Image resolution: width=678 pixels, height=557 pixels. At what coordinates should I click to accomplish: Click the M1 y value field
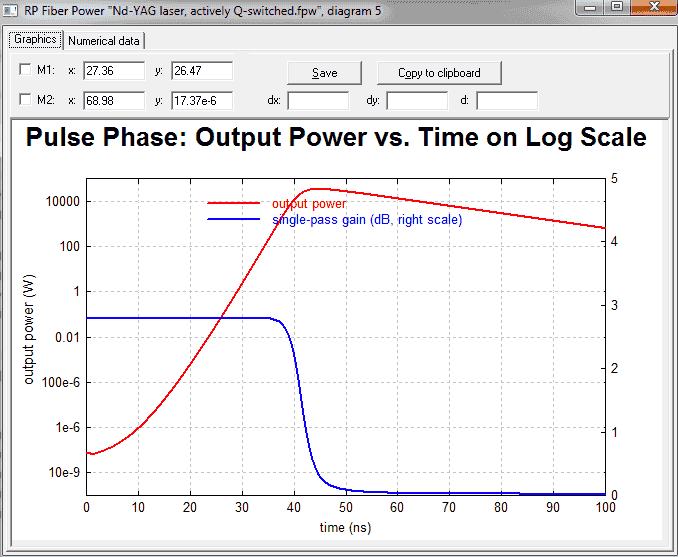[202, 70]
